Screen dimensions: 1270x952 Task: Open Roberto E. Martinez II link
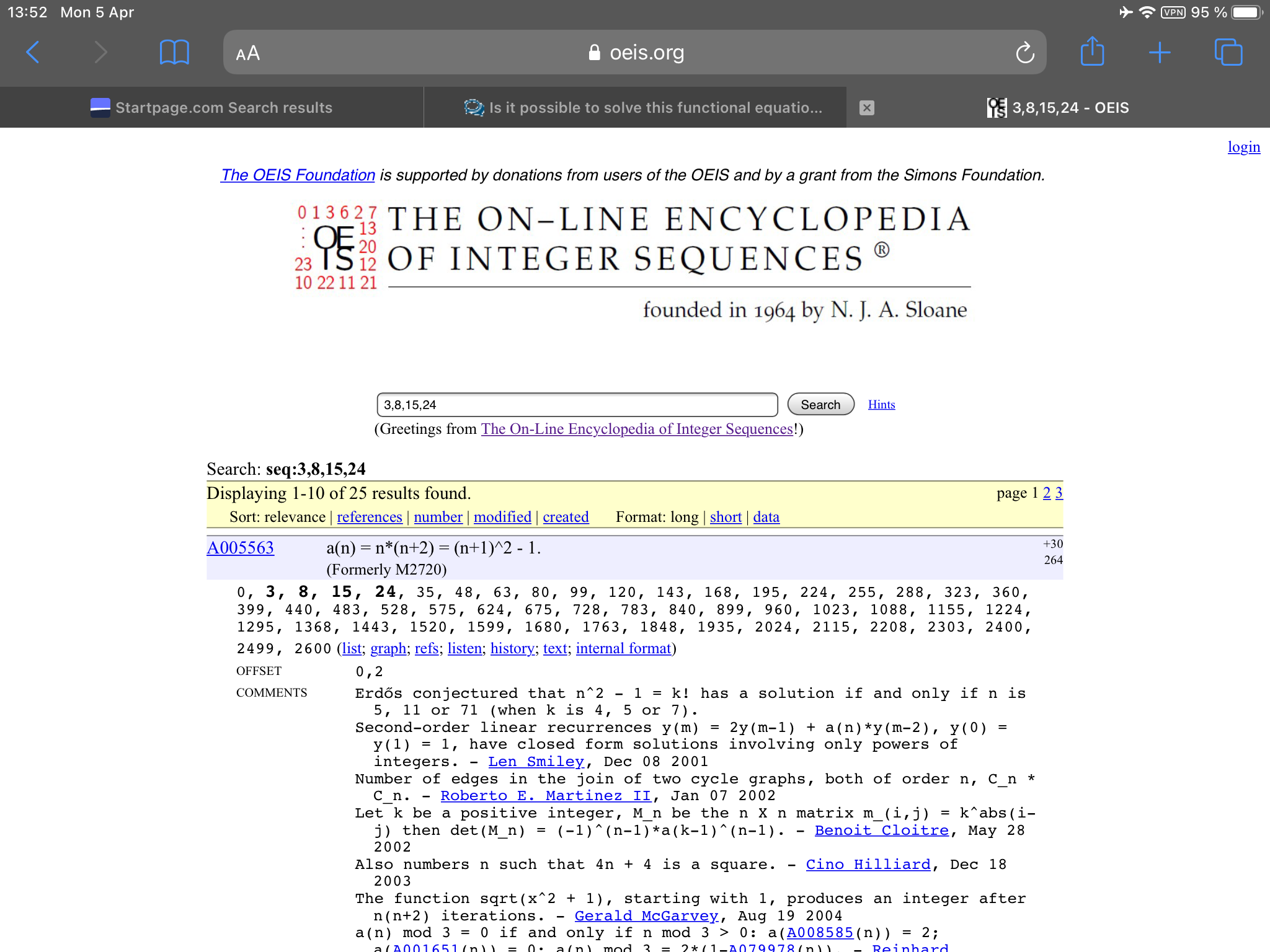tap(546, 796)
